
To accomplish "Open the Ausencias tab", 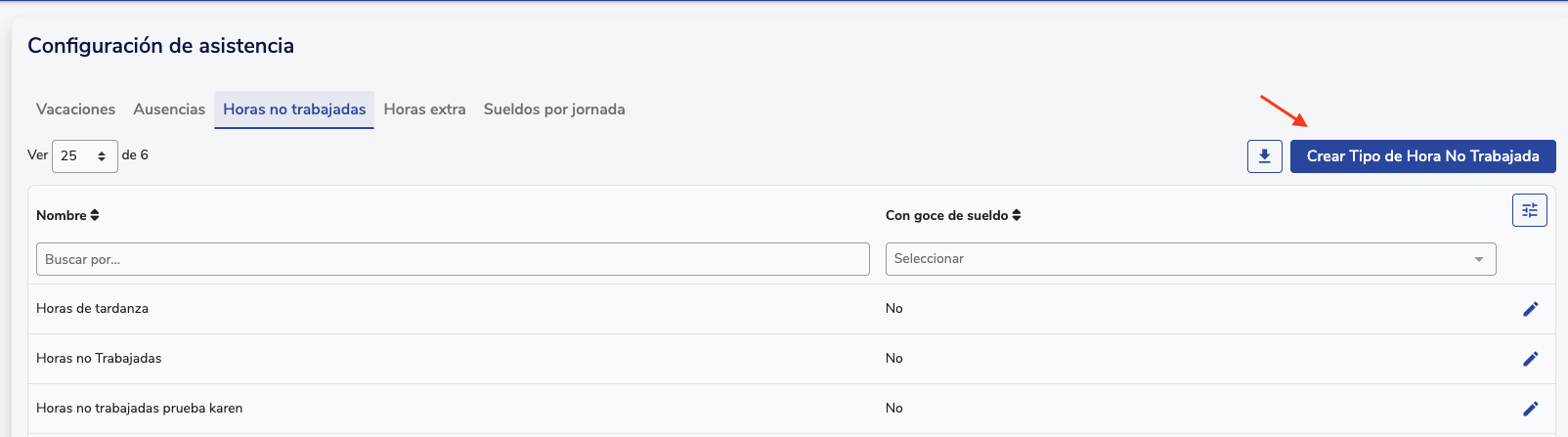I will click(169, 109).
